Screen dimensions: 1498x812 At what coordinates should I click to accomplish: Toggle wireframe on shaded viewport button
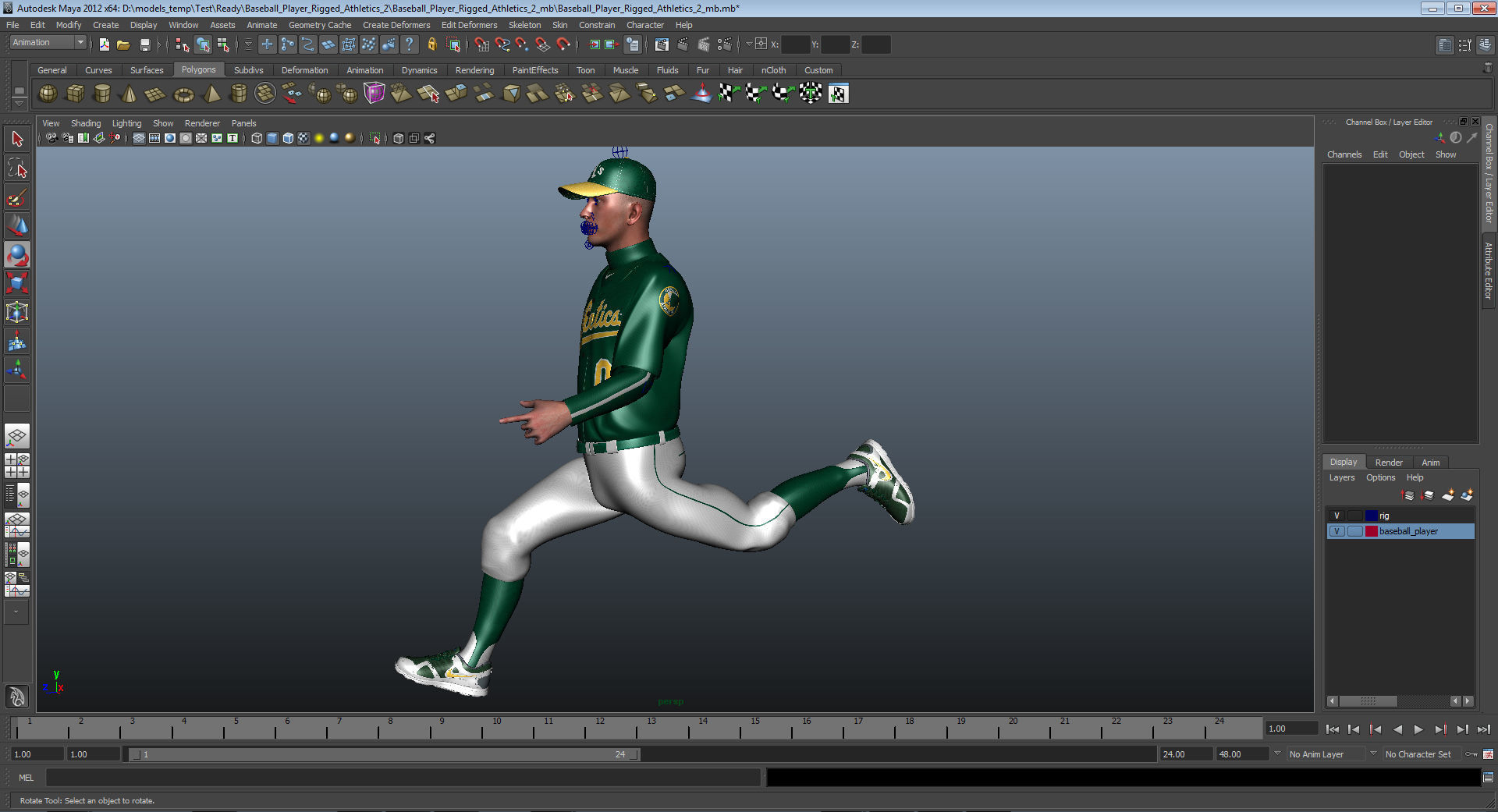click(288, 138)
